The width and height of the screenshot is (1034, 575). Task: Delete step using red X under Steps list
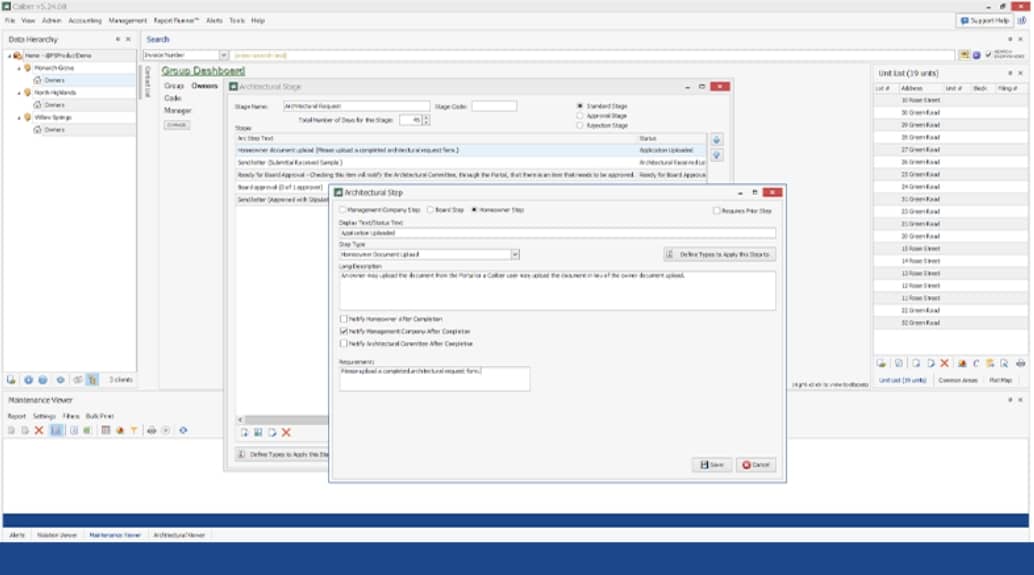286,433
